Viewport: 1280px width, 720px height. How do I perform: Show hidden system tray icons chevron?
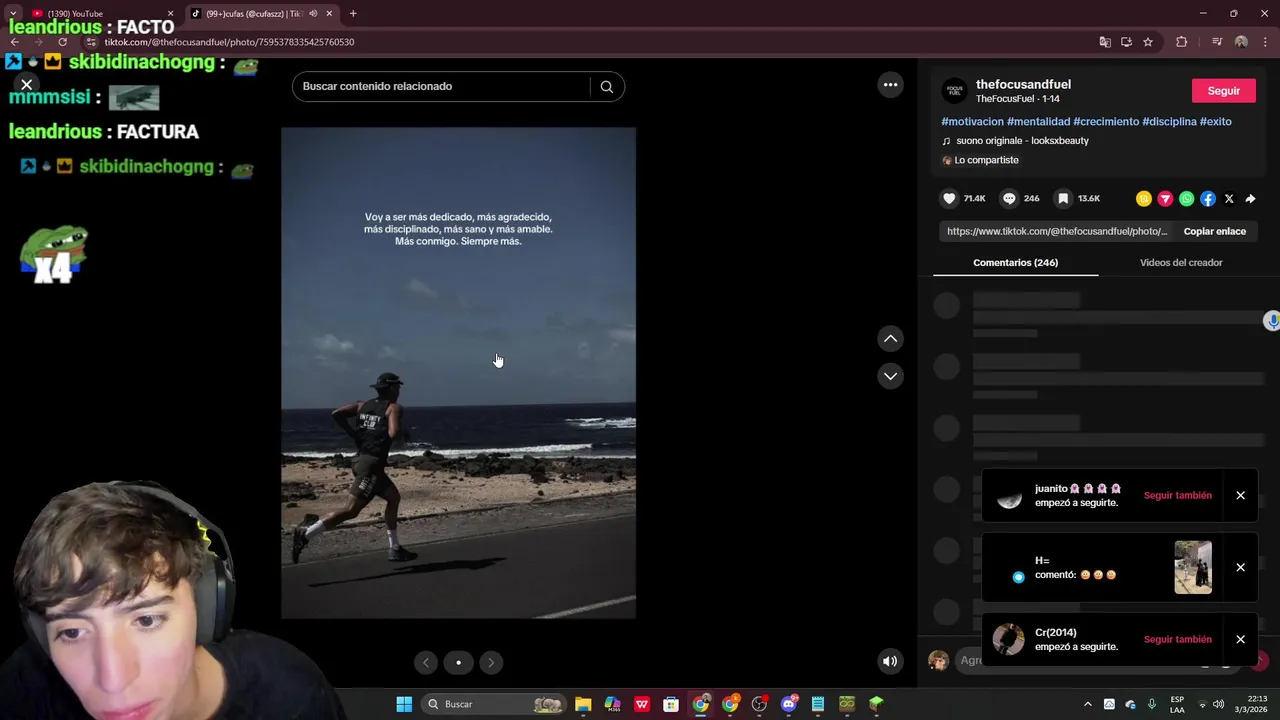pos(1088,704)
